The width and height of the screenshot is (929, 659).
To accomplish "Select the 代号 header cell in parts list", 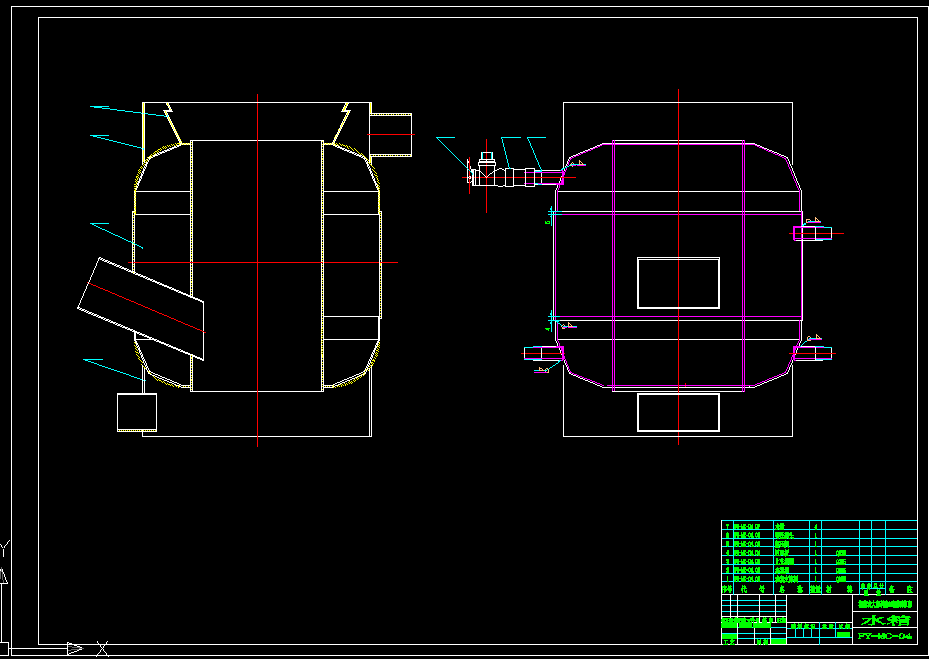I will coord(753,589).
